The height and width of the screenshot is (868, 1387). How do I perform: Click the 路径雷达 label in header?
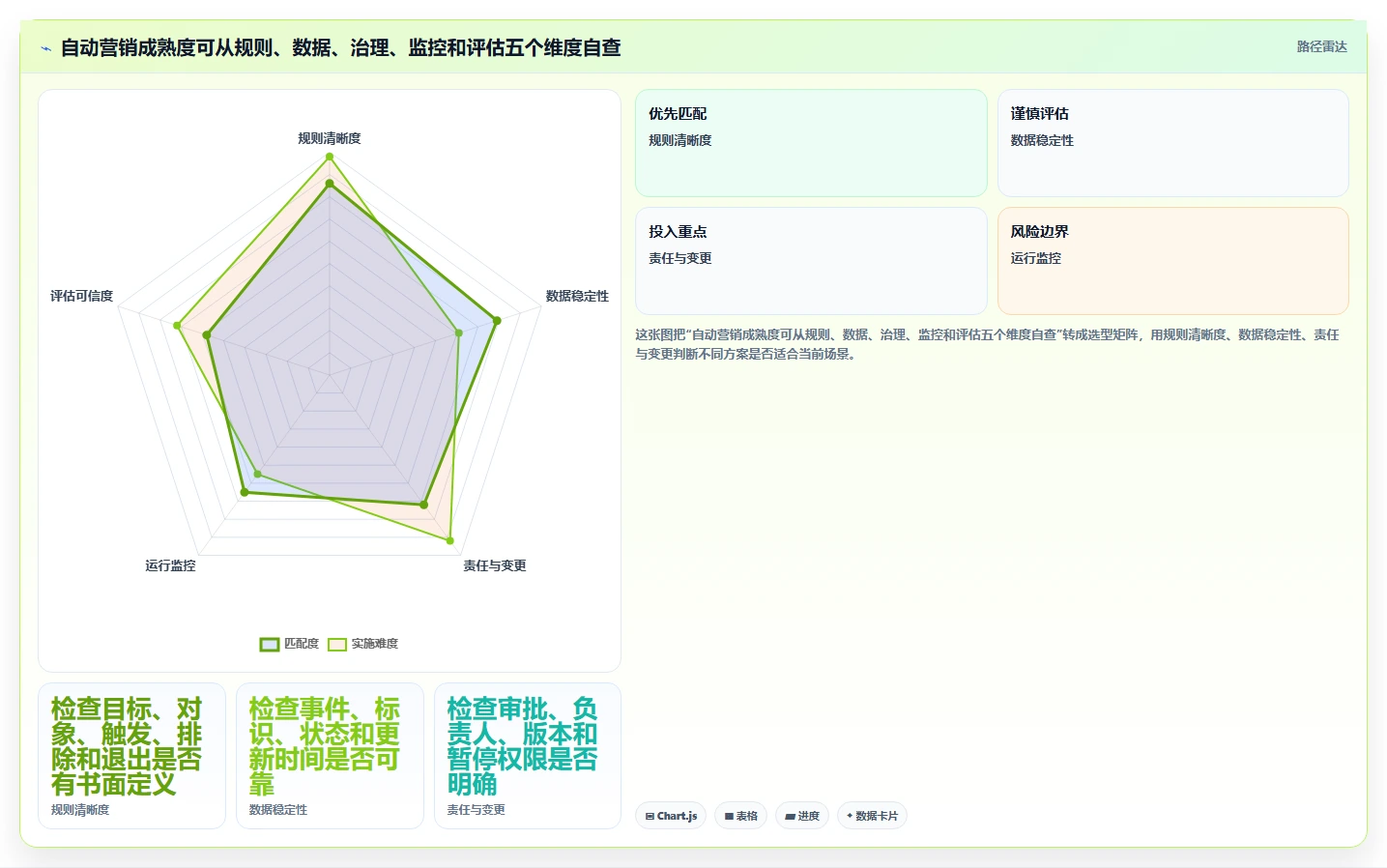pyautogui.click(x=1321, y=46)
